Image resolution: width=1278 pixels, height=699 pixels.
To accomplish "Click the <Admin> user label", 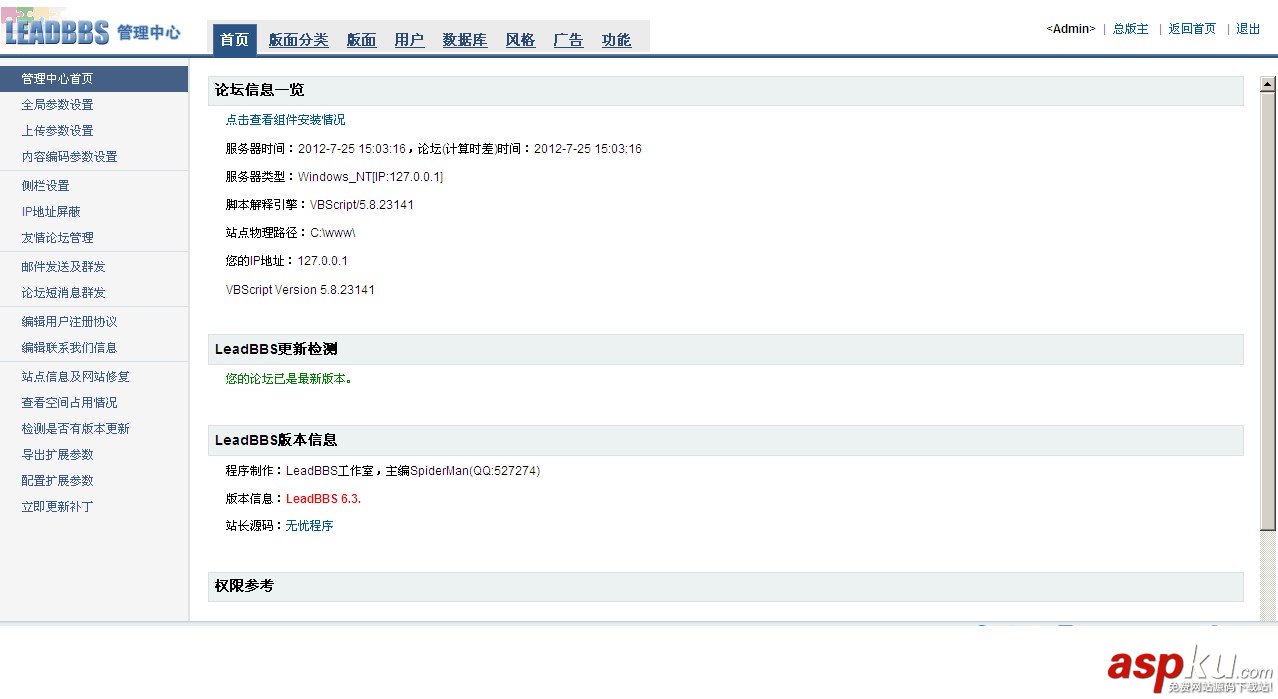I will [1070, 29].
